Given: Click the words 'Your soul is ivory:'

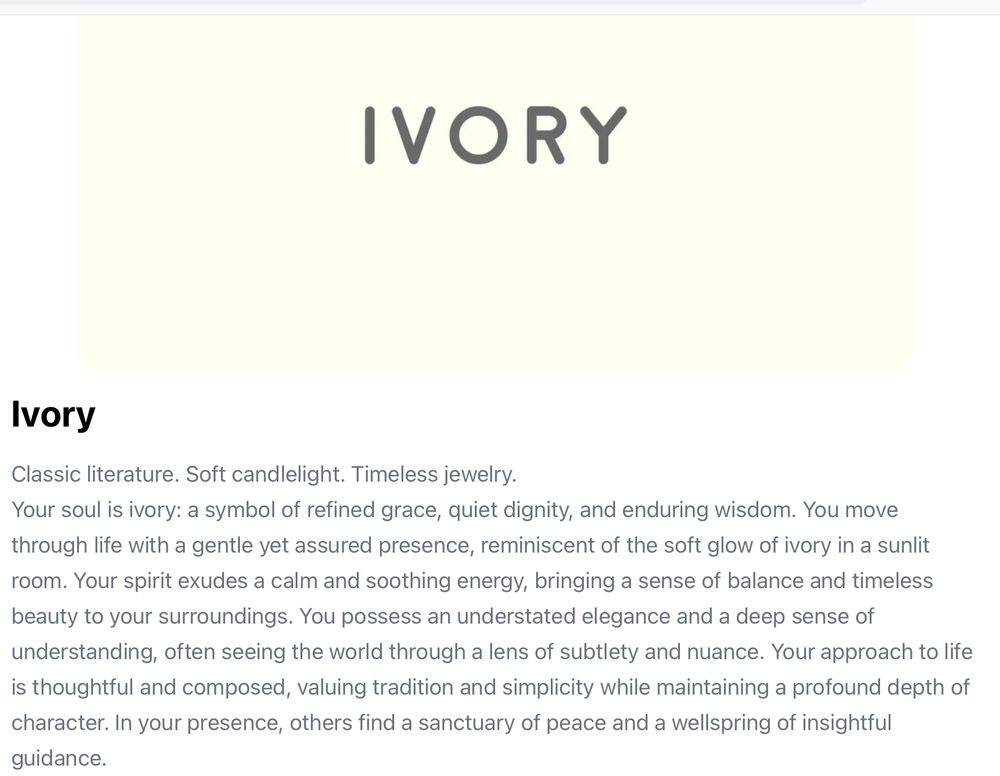Looking at the screenshot, I should pos(96,510).
